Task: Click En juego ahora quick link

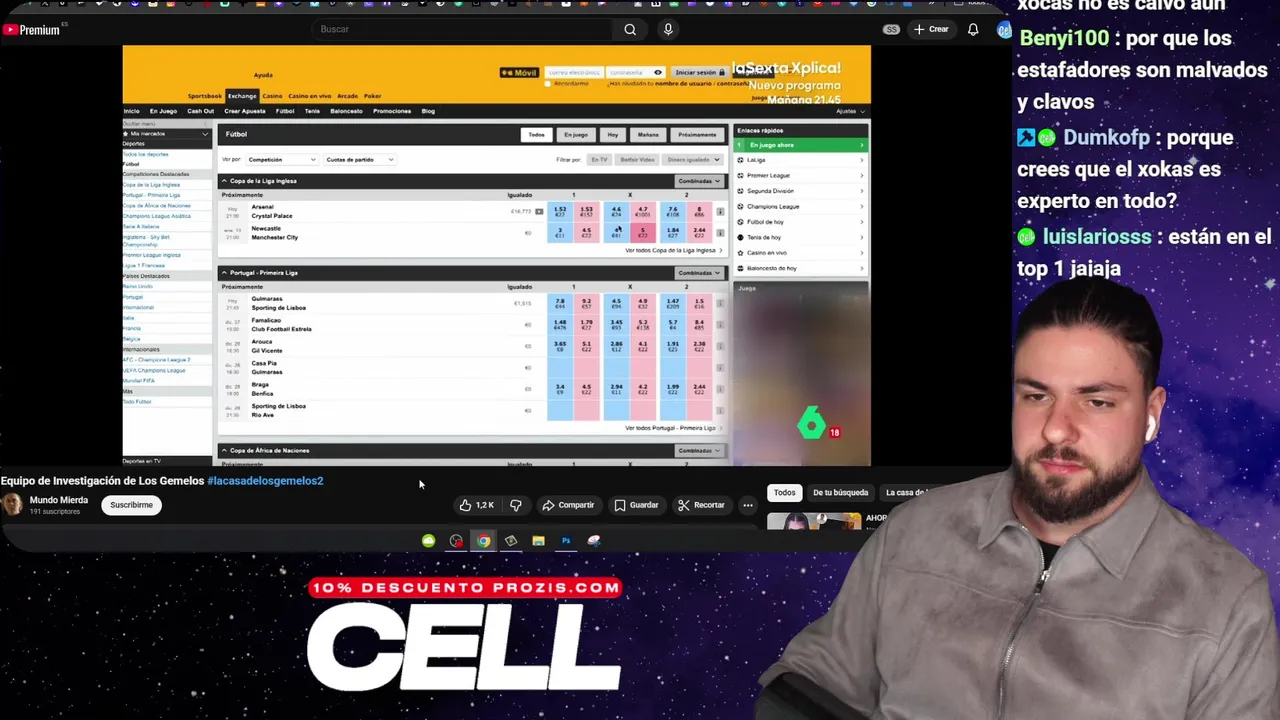Action: [800, 145]
